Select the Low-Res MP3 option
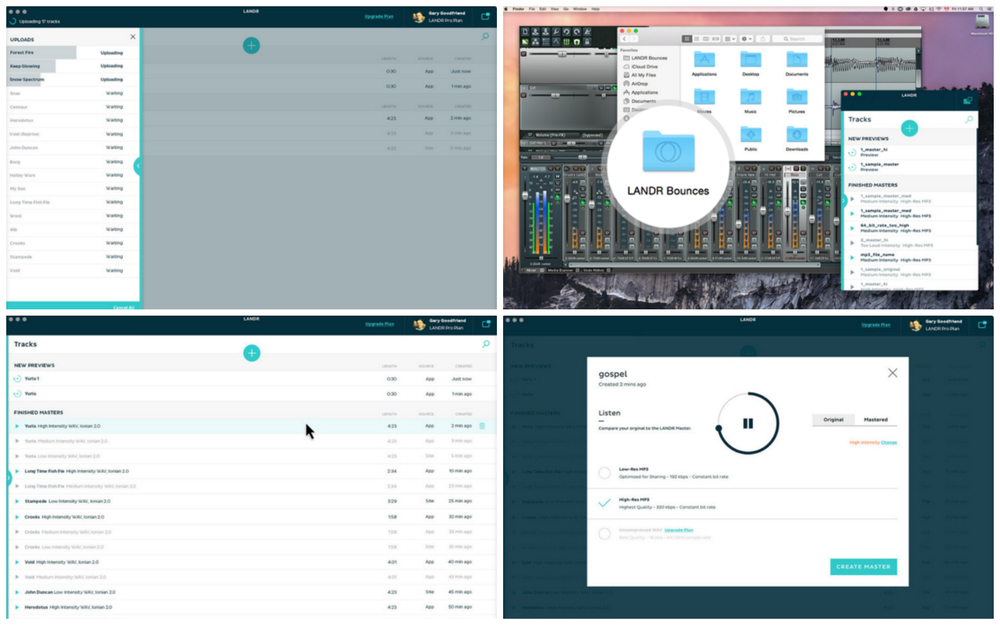The width and height of the screenshot is (1000, 625). (x=604, y=472)
